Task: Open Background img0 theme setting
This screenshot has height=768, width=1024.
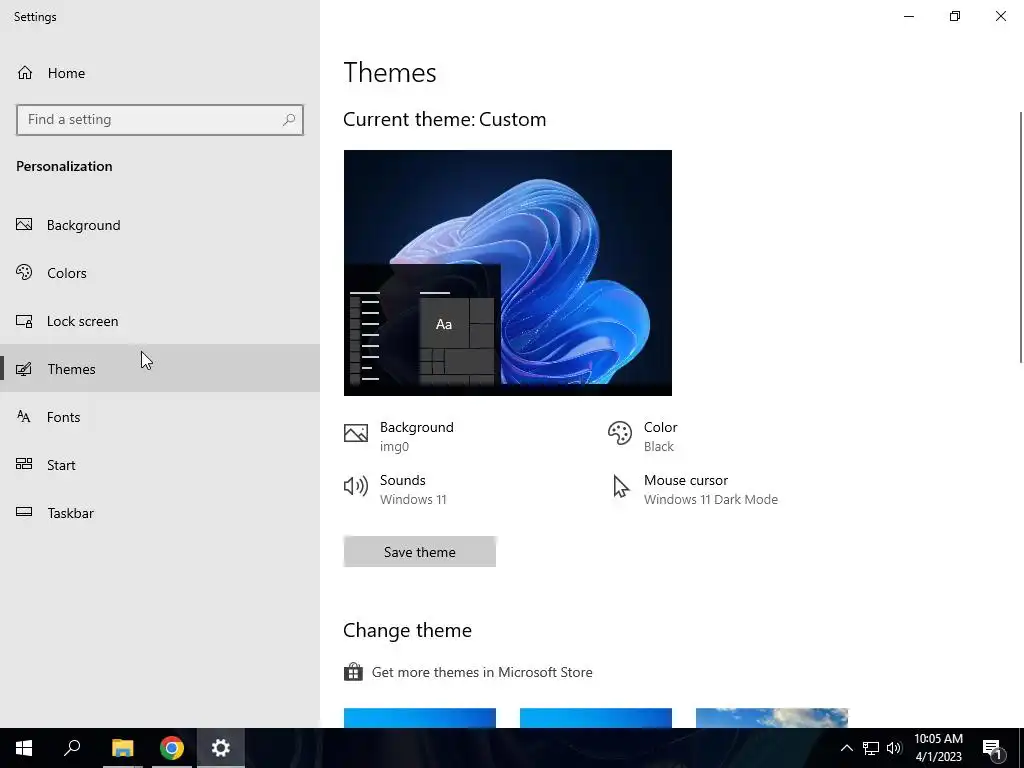Action: point(398,436)
